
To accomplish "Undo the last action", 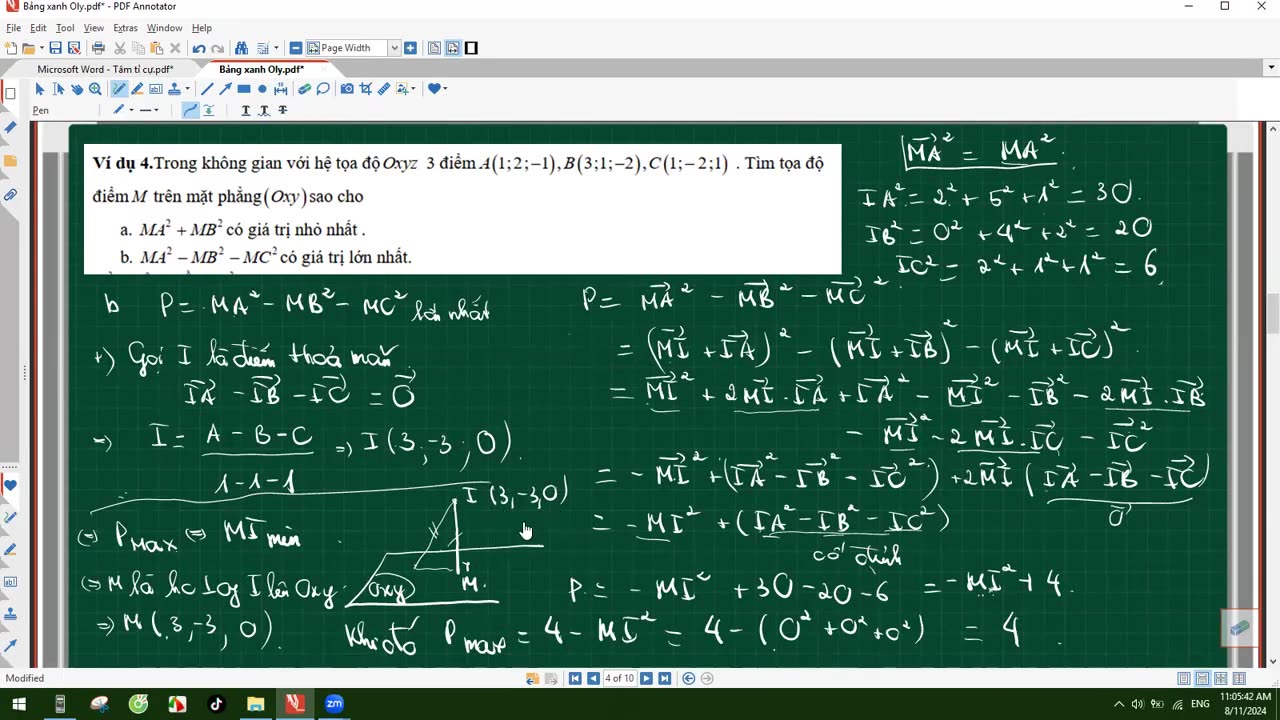I will 199,48.
